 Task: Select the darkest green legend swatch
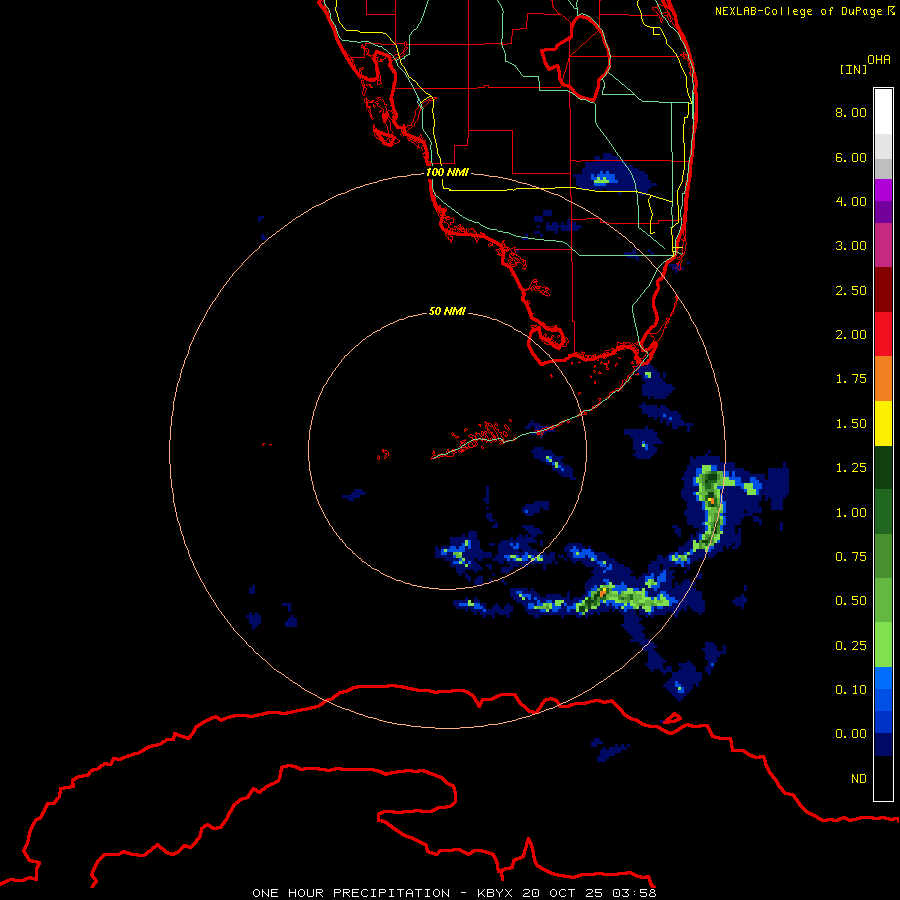click(x=883, y=468)
